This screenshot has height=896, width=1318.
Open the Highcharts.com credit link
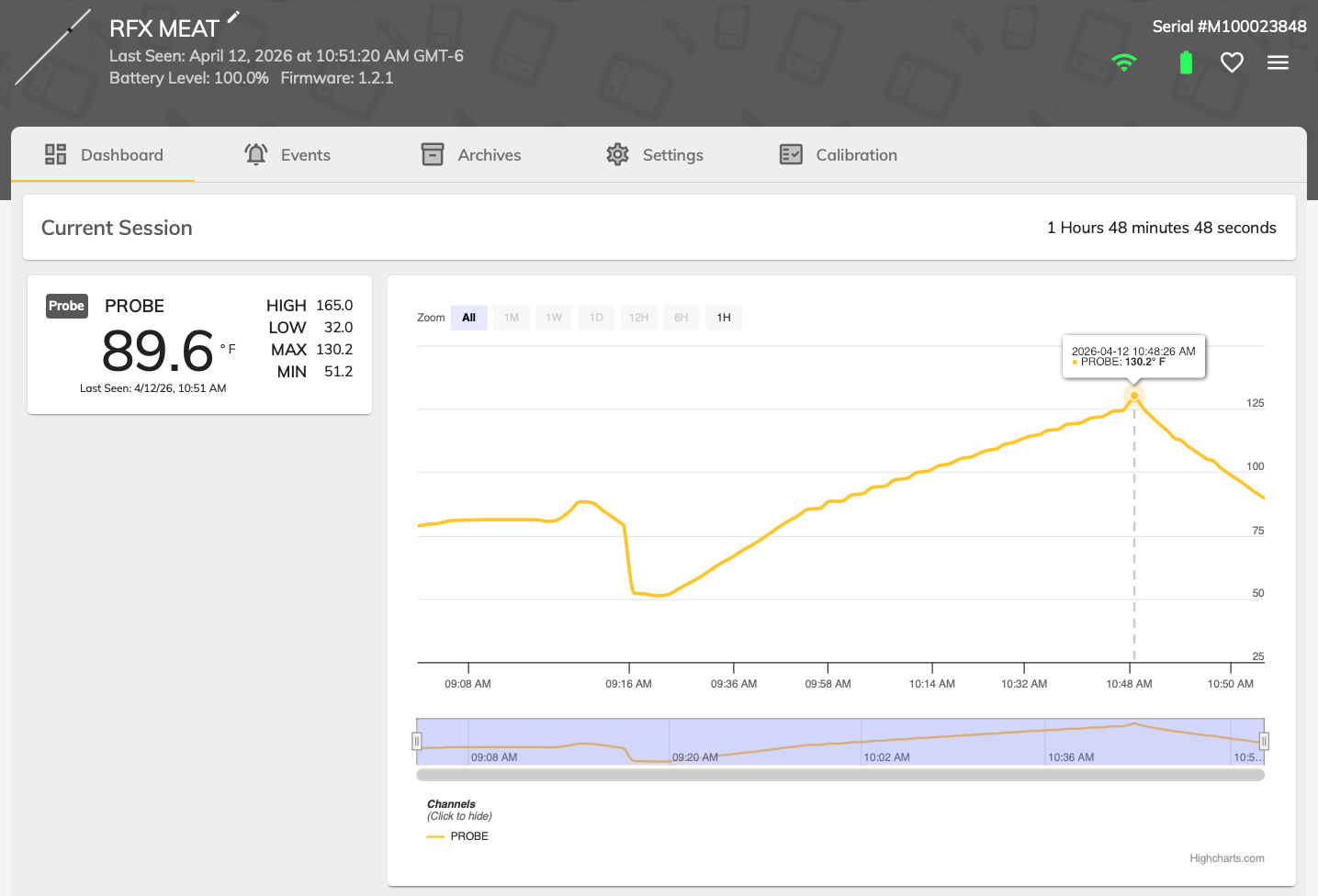click(x=1226, y=858)
